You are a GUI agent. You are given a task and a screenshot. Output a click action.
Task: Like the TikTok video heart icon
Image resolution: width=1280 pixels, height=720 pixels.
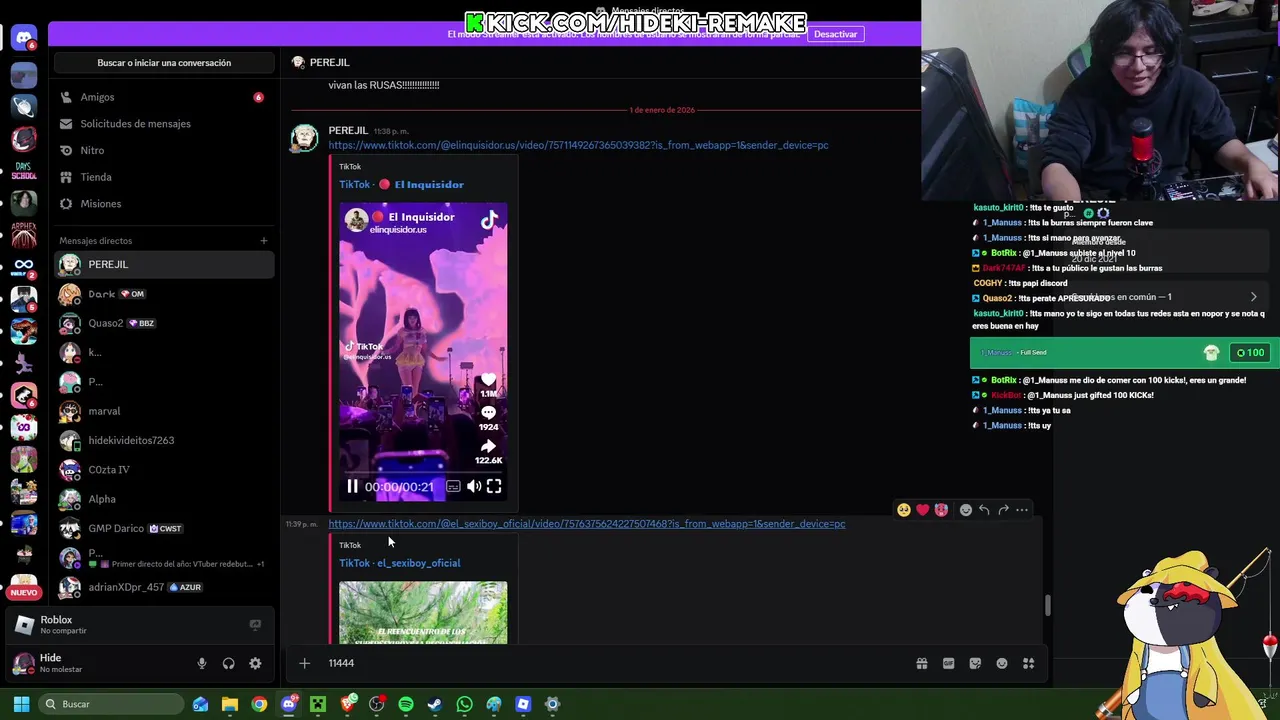[488, 380]
